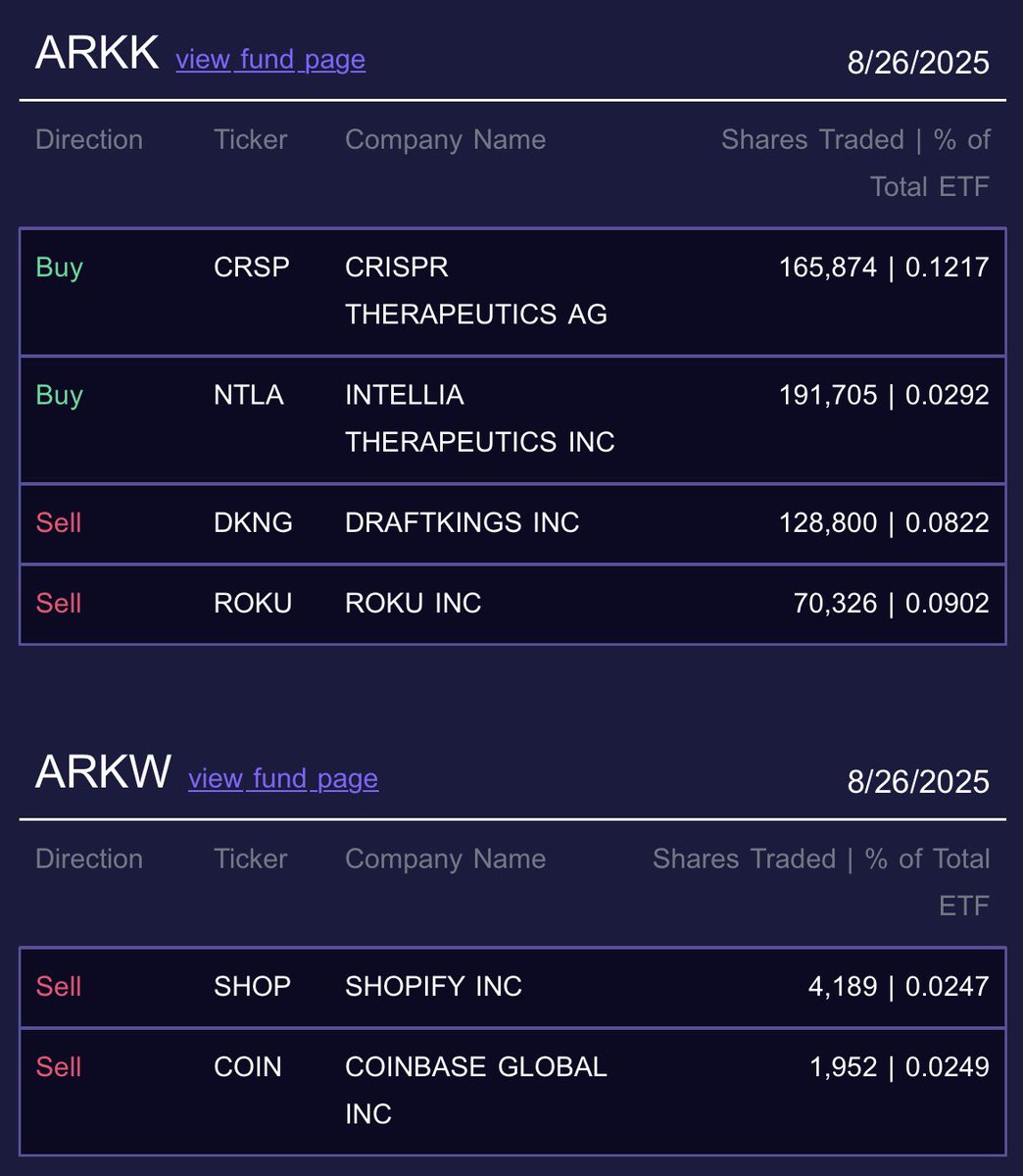Select the SHOP ticker in the ARKW table
The image size is (1023, 1176).
tap(252, 986)
